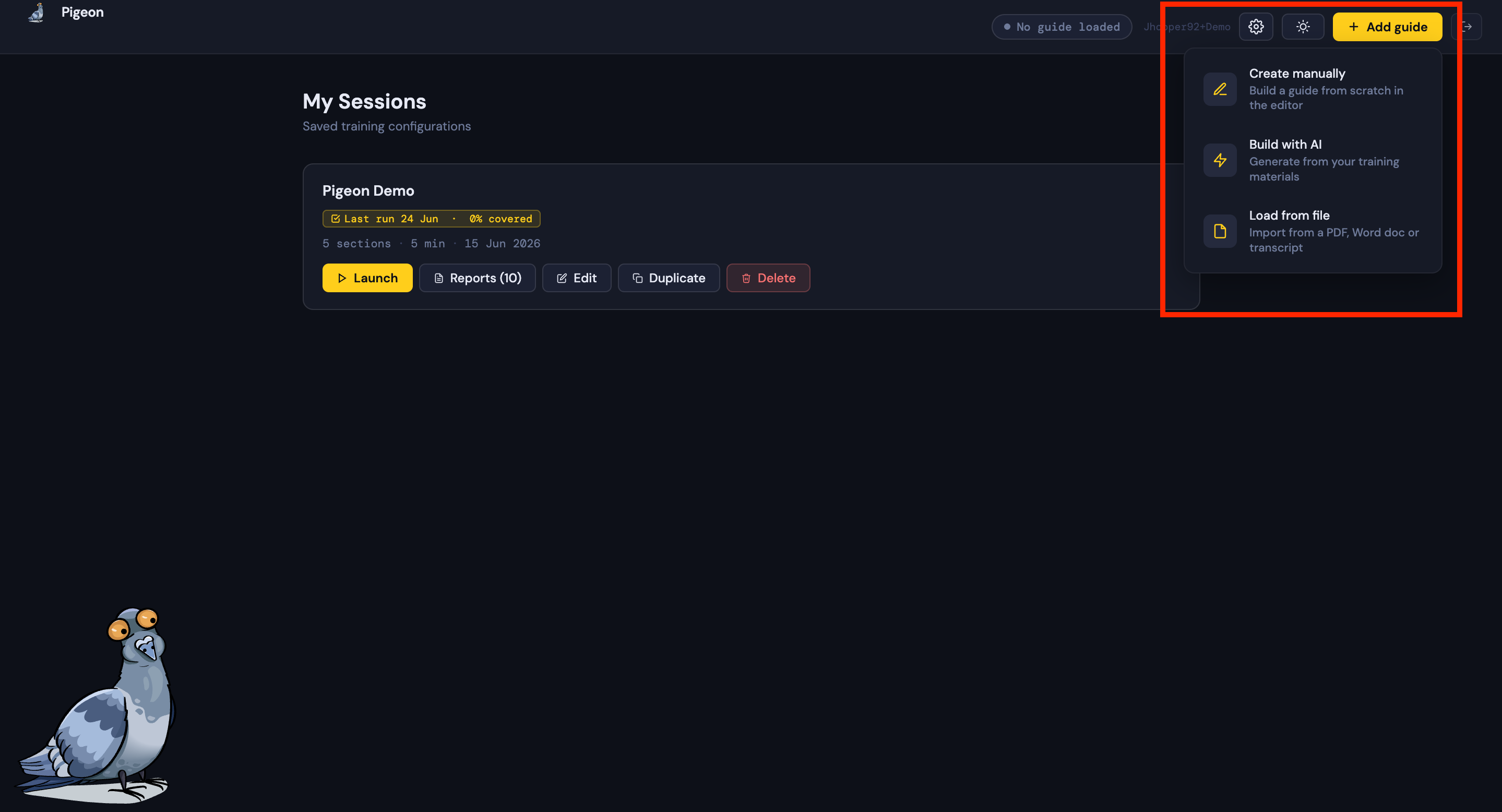Click the Last run 24 Jun badge
1502x812 pixels.
click(432, 219)
